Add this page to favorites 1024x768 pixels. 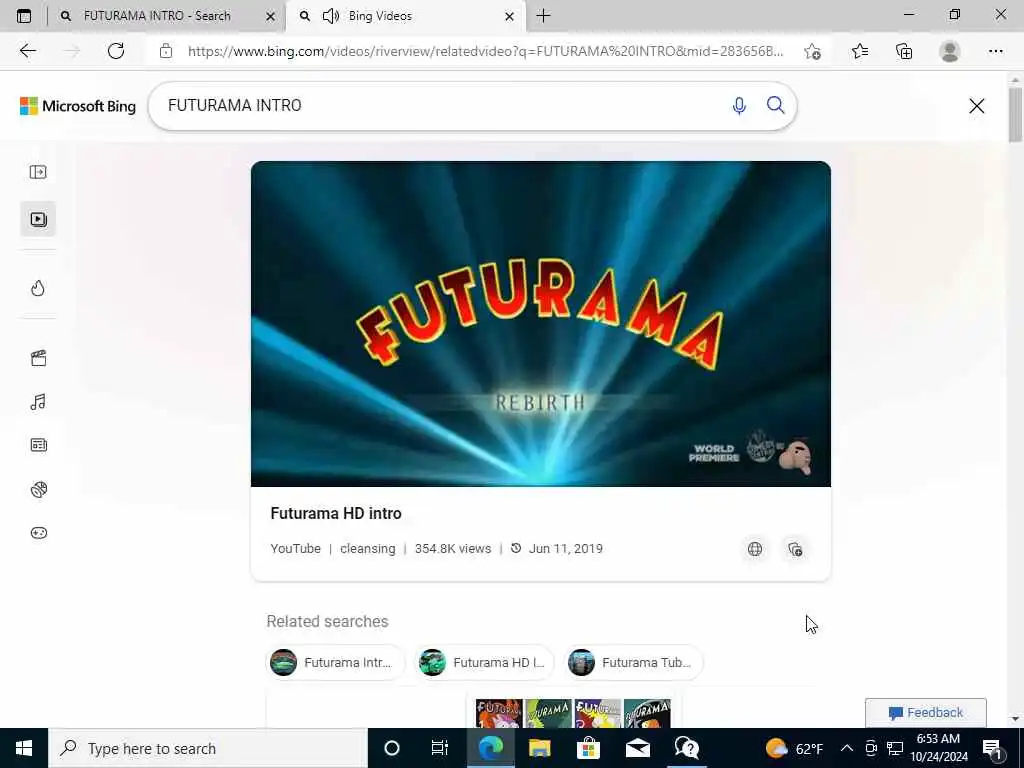(812, 51)
